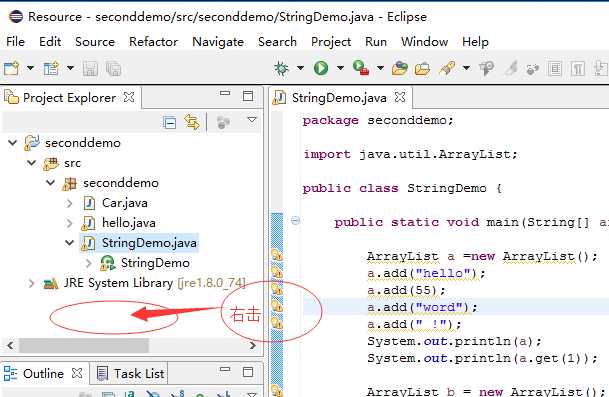Open the Refactor menu

(x=153, y=42)
